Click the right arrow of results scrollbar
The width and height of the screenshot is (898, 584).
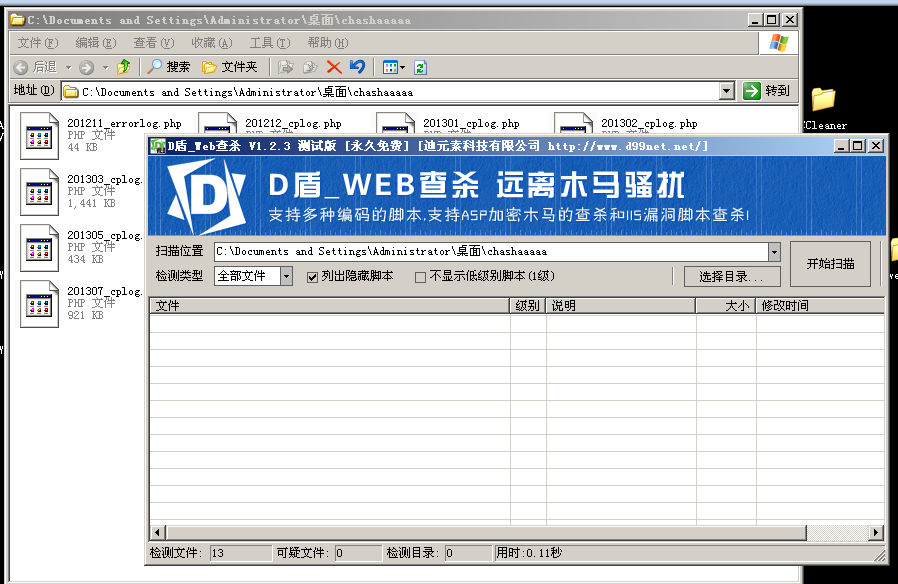click(876, 532)
